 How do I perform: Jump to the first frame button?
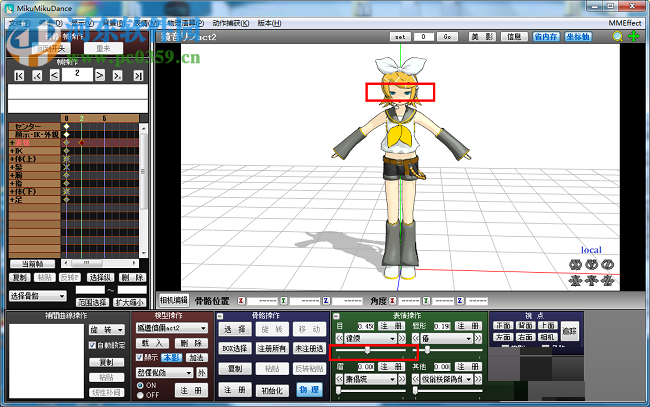[x=19, y=75]
